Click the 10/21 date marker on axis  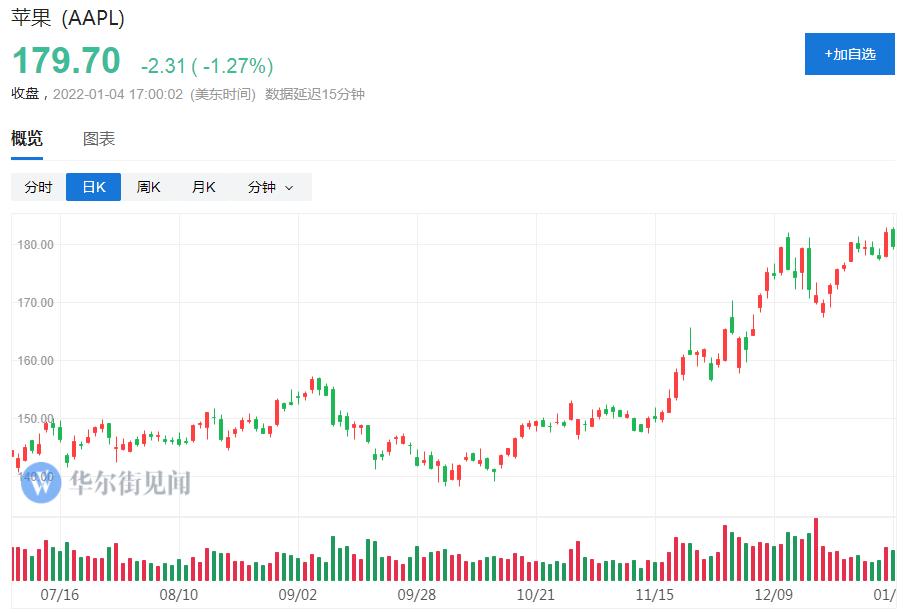pyautogui.click(x=536, y=595)
